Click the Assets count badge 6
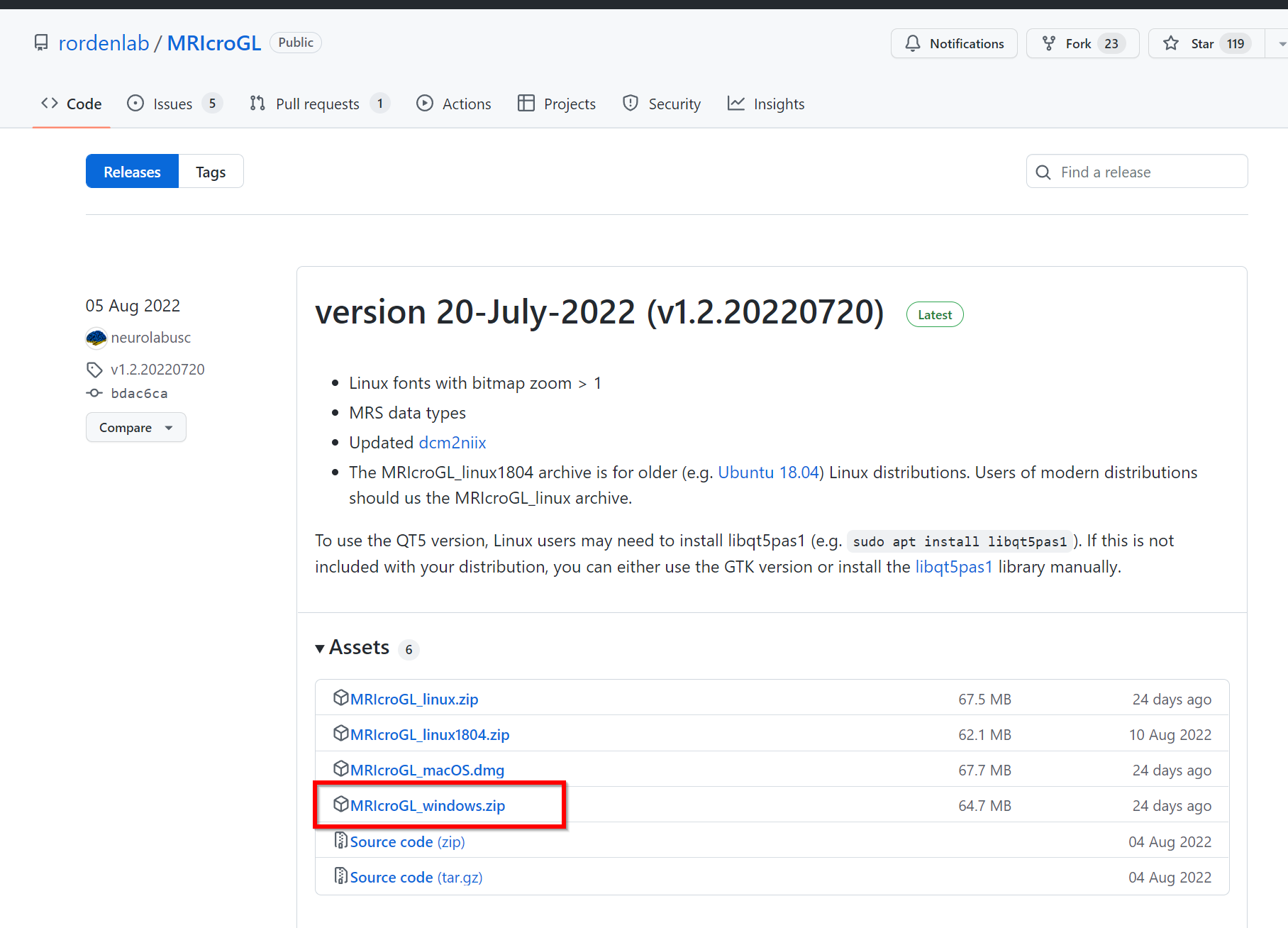The image size is (1288, 928). [409, 649]
